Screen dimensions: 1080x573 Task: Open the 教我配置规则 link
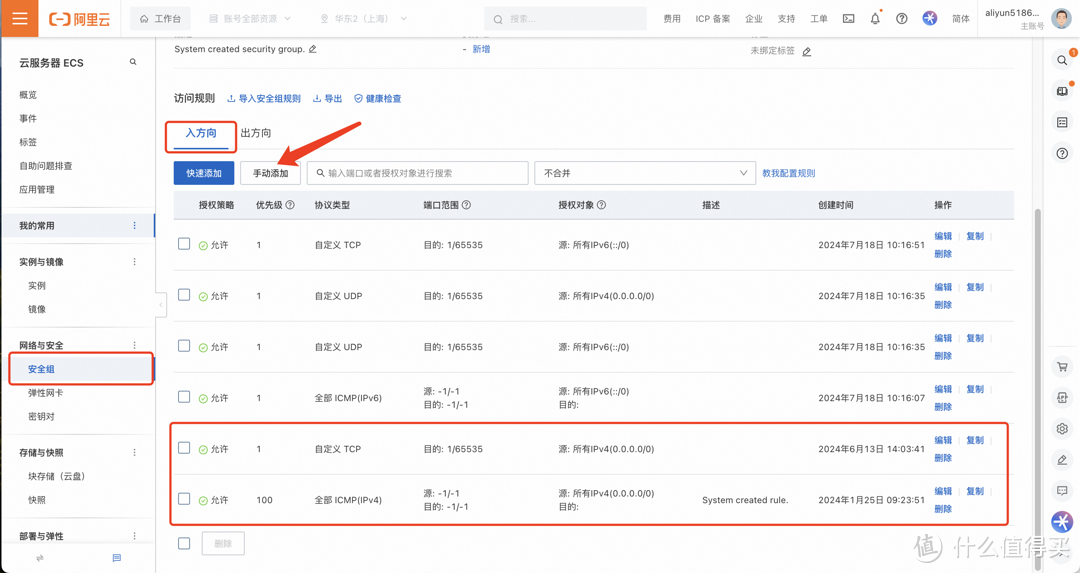[x=788, y=173]
